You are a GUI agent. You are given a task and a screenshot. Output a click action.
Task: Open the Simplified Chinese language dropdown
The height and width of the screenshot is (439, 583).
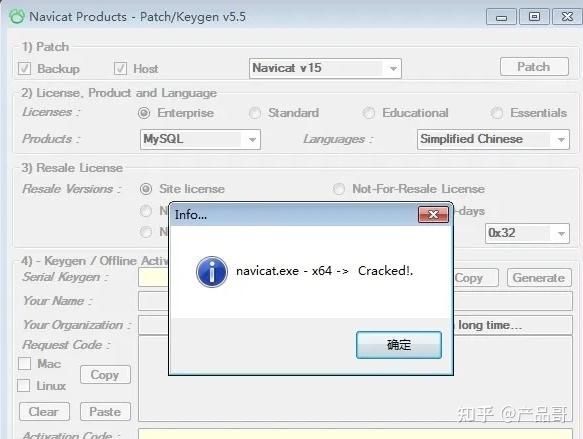click(493, 139)
